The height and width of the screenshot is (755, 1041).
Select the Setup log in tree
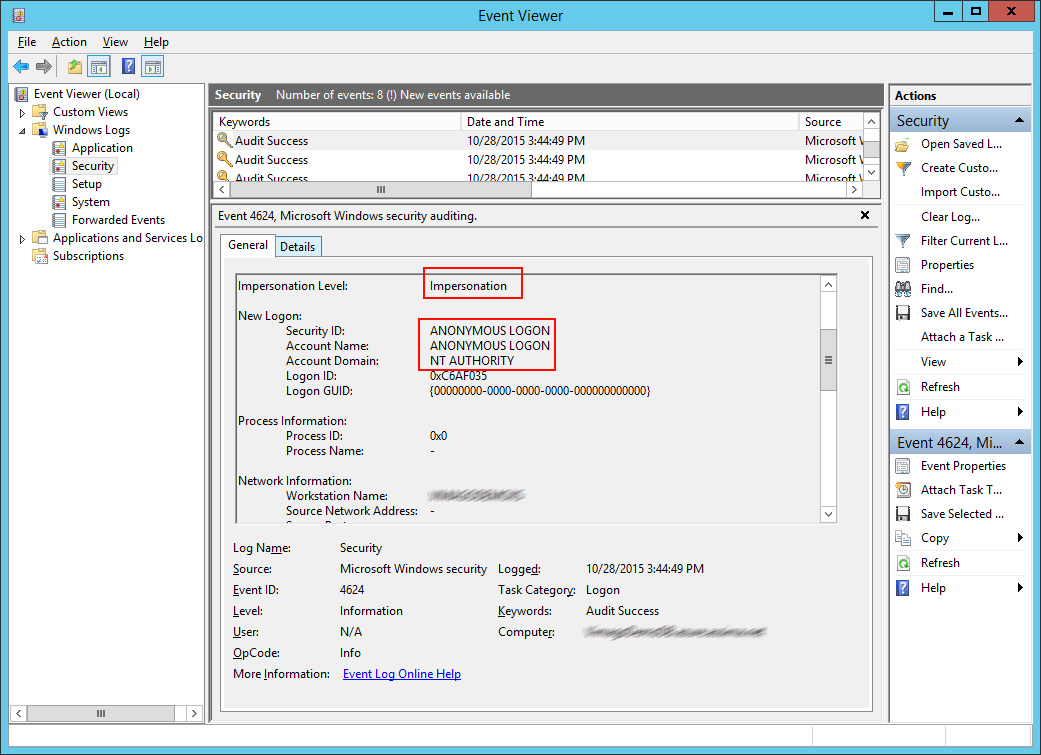[x=86, y=184]
